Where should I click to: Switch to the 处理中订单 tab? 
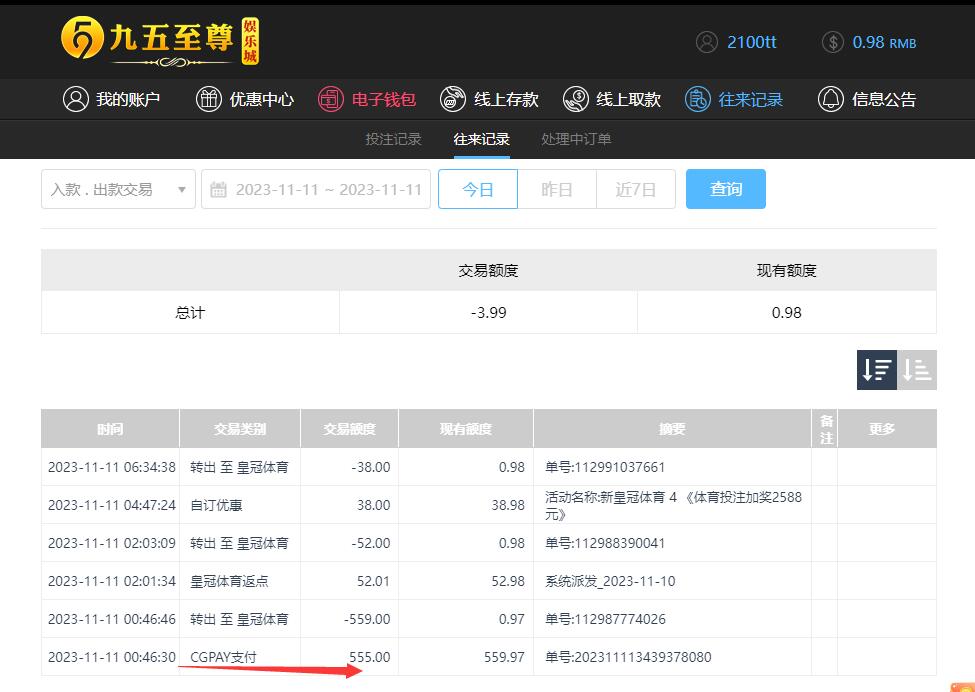point(576,139)
